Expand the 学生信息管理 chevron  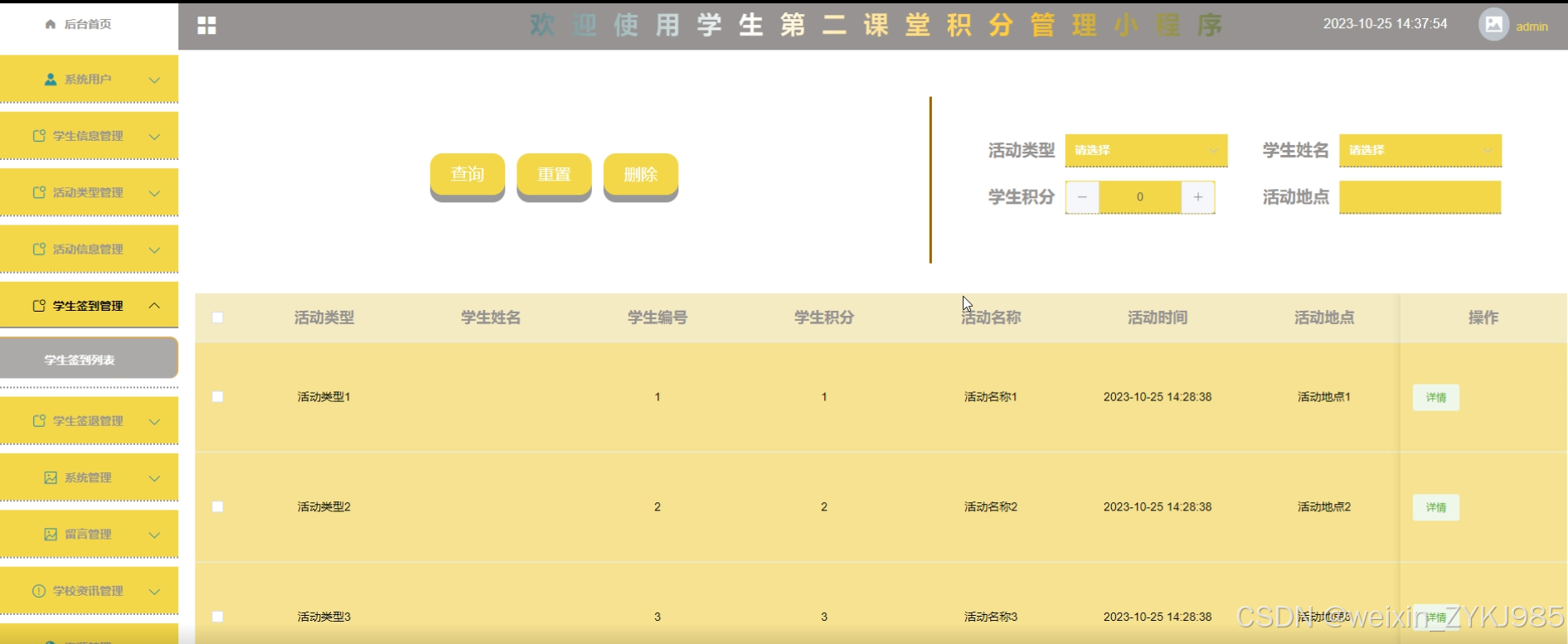pos(154,136)
